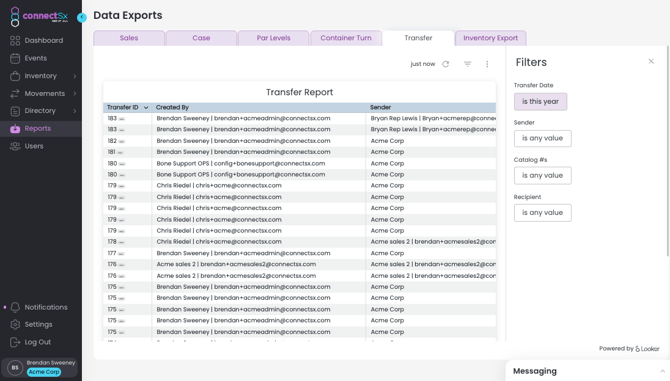
Task: Switch to the Inventory Export tab
Action: point(491,38)
